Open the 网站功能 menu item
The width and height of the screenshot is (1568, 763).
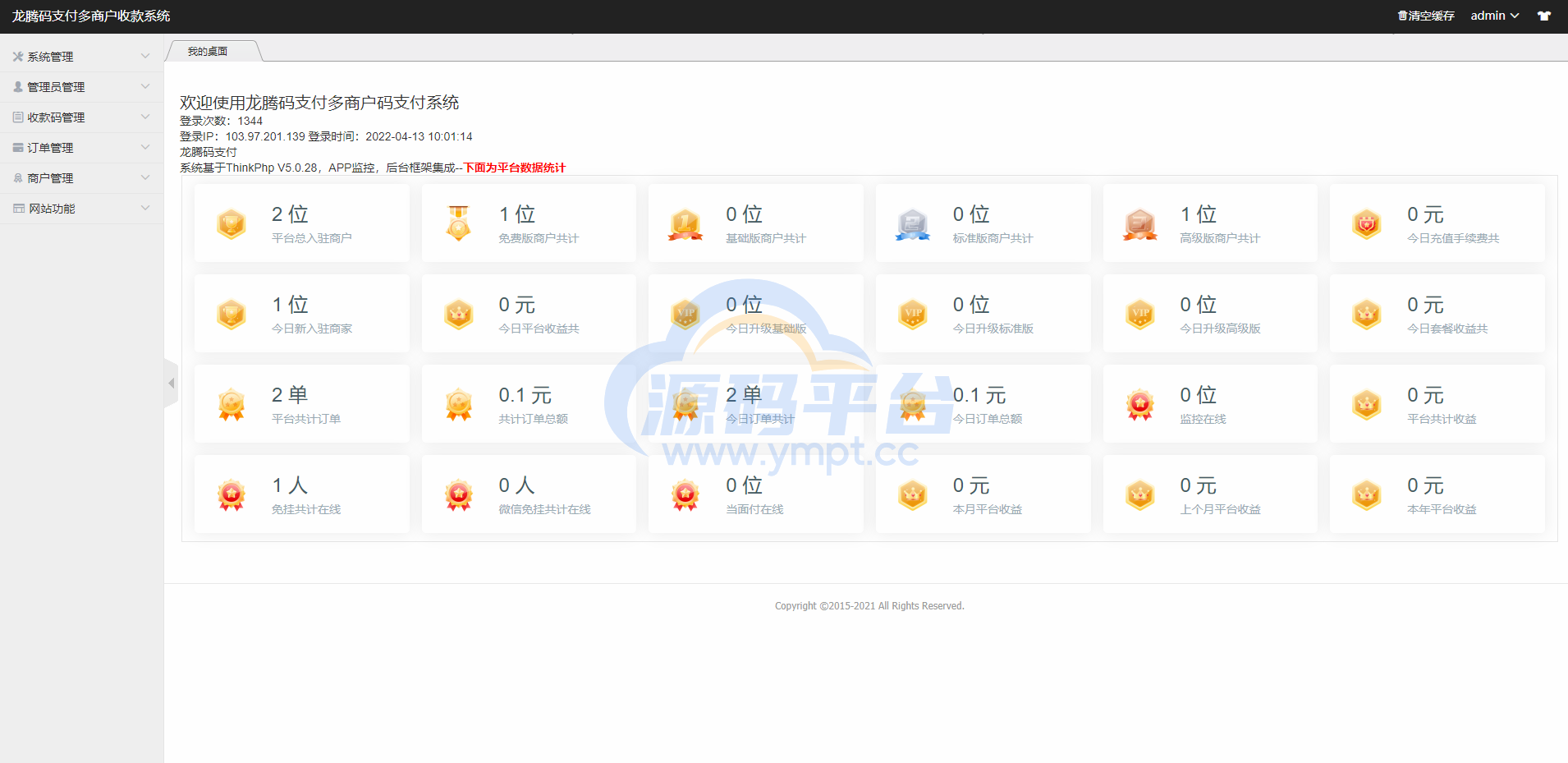click(x=82, y=209)
